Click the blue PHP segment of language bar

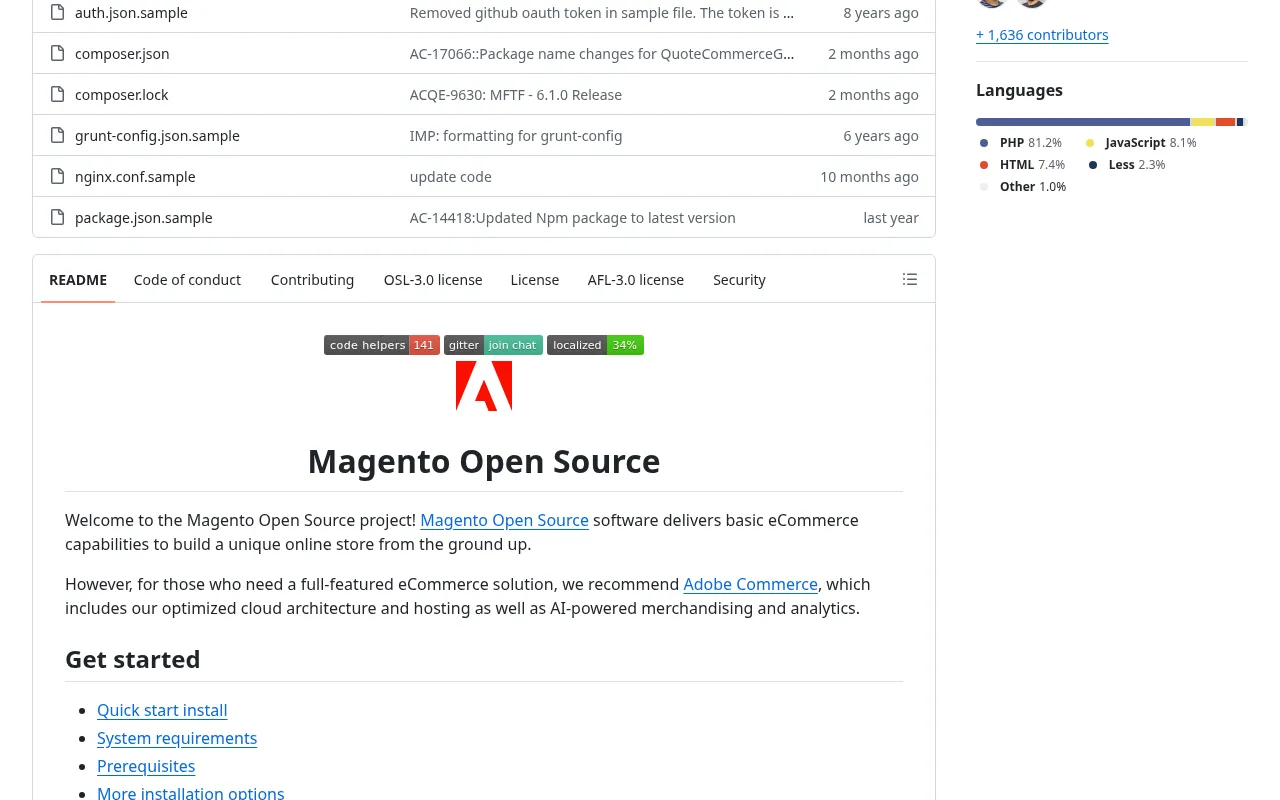pos(1083,122)
